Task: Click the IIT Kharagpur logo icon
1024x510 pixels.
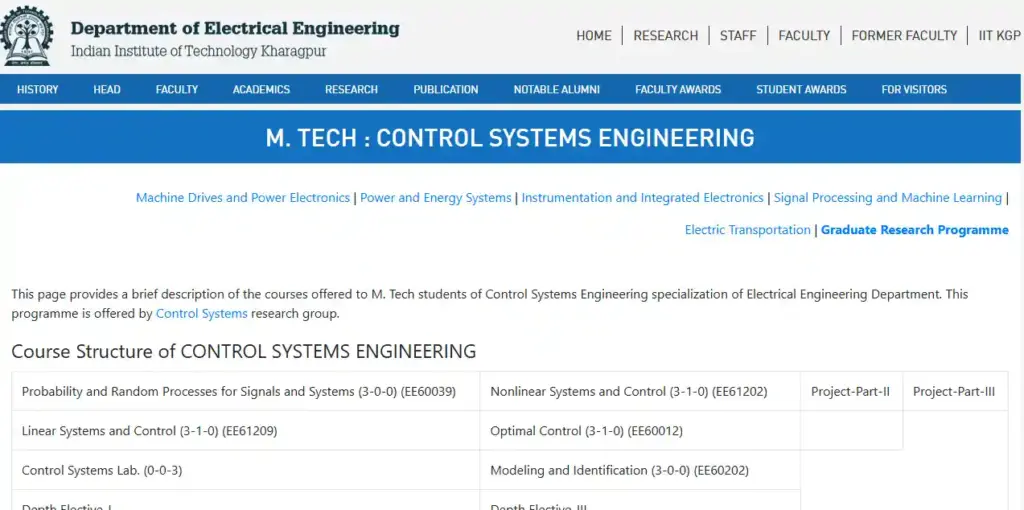Action: click(27, 36)
